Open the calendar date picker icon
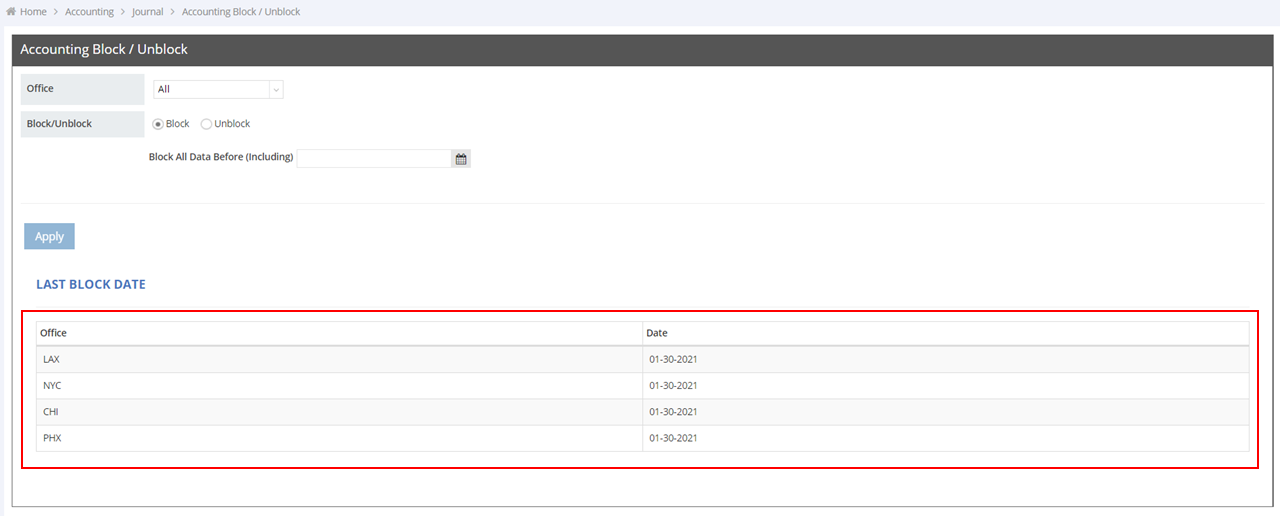The image size is (1280, 516). pyautogui.click(x=461, y=158)
